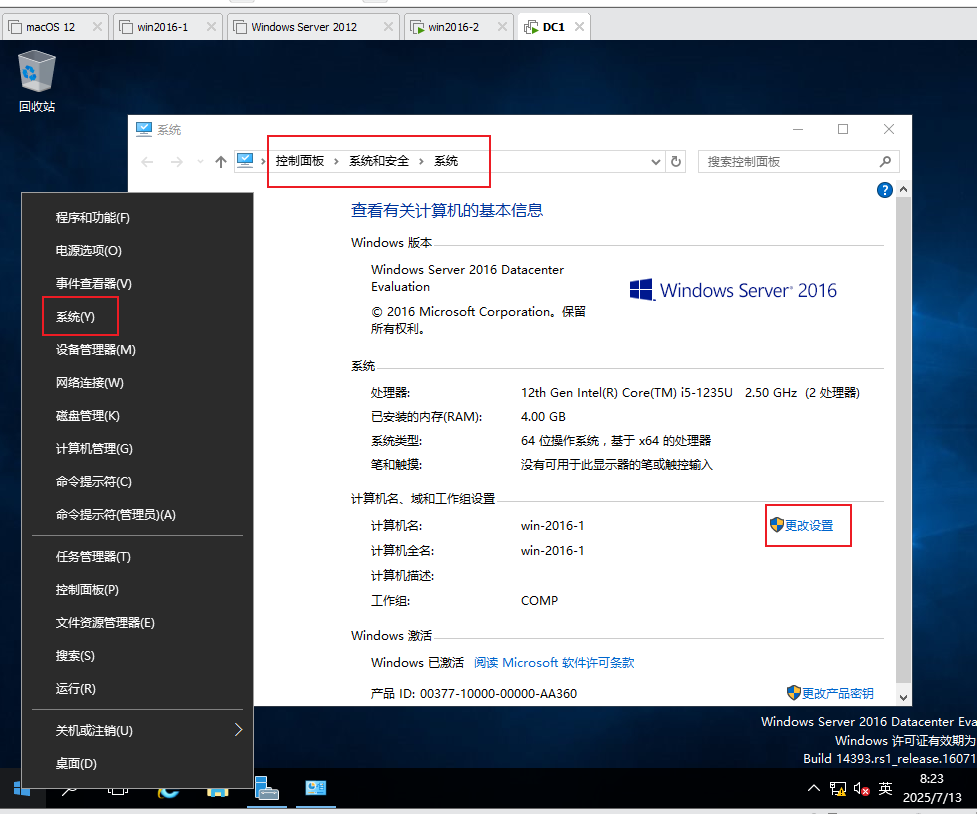The image size is (977, 814).
Task: Choose 控制面板(P) in the menu
Action: (137, 590)
